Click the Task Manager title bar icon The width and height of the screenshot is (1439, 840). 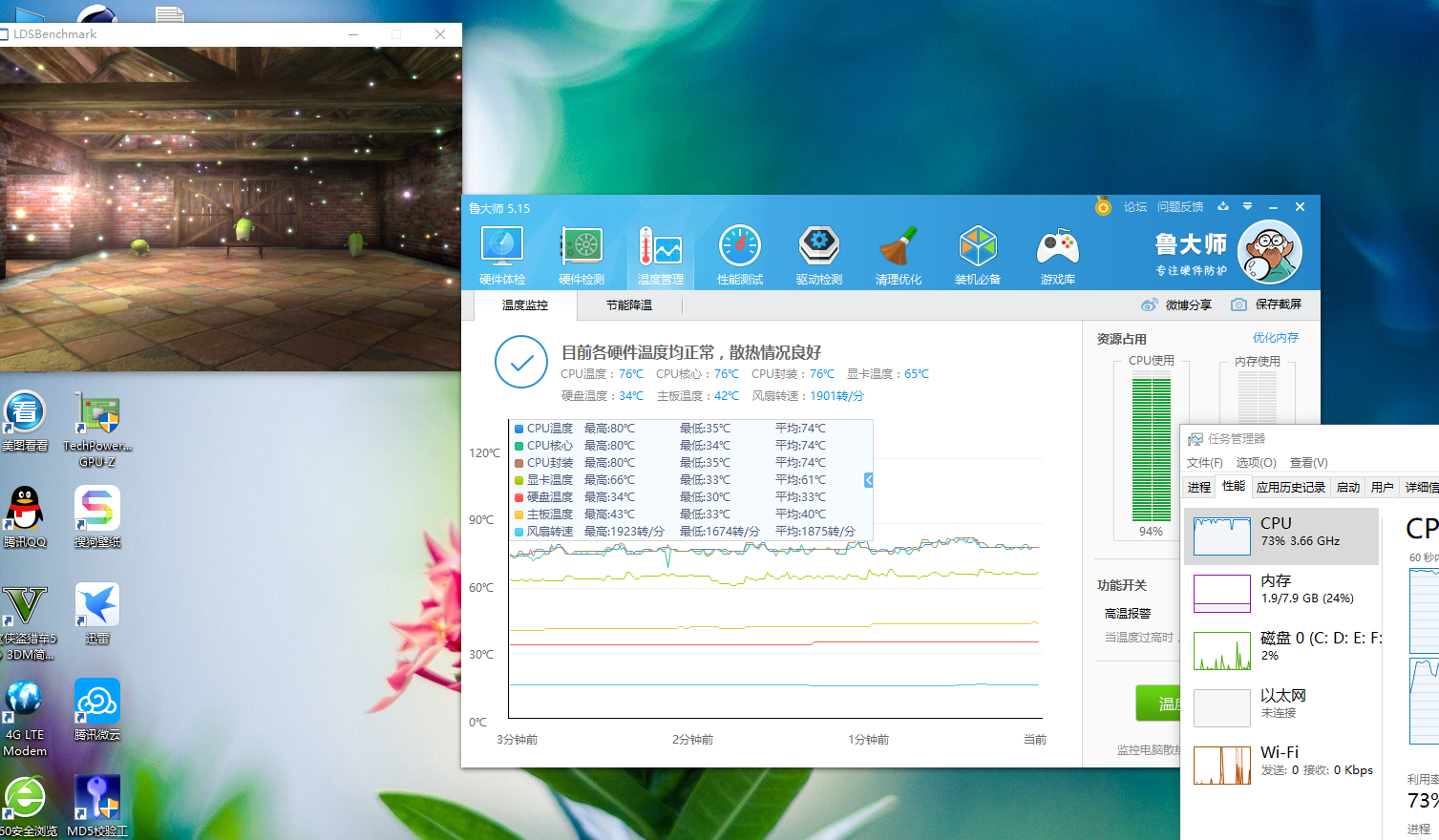pos(1195,439)
